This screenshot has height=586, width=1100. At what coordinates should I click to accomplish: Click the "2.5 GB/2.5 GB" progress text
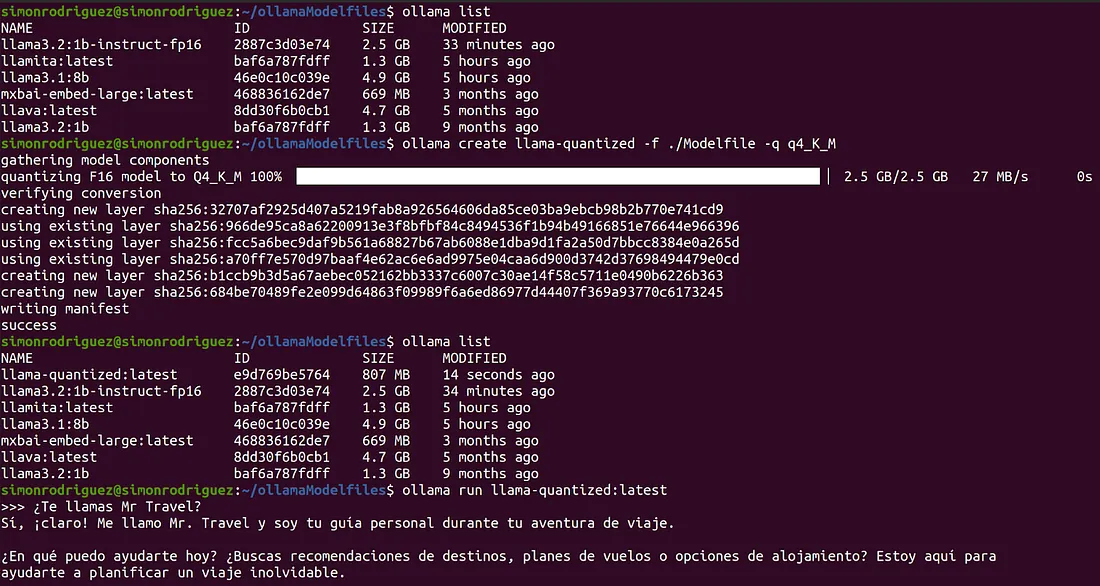pos(895,177)
